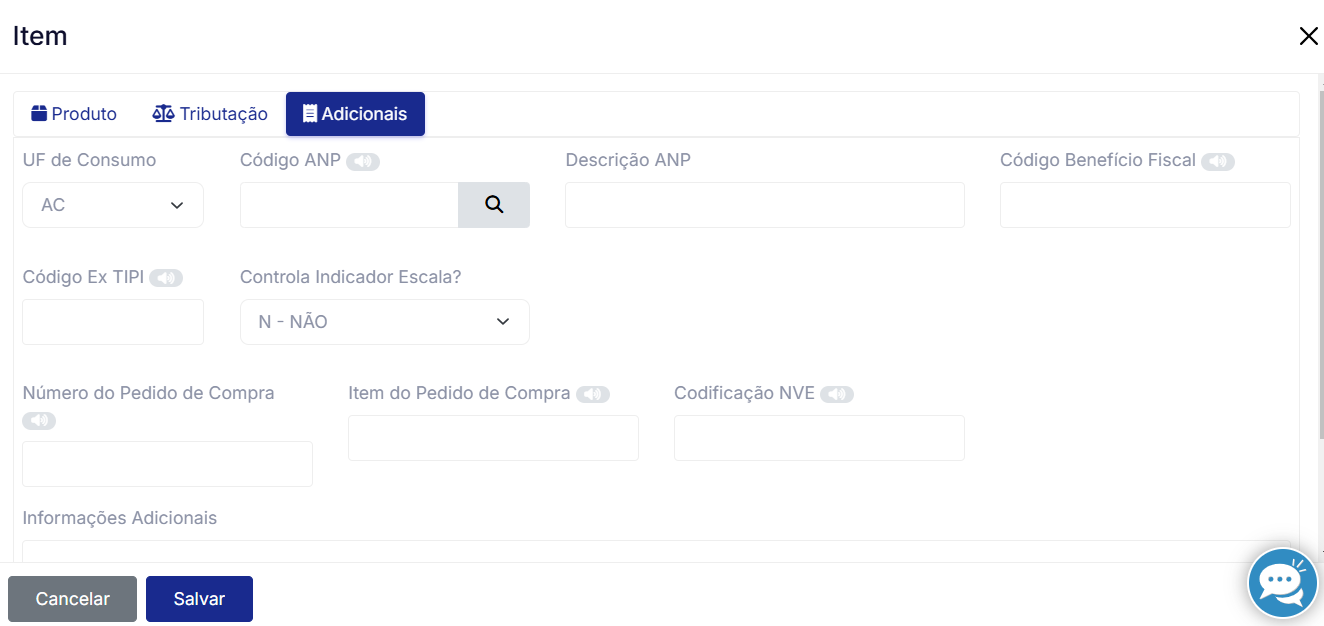Click the speaker badge under Número do Pedido de Compra
This screenshot has height=626, width=1324.
pyautogui.click(x=39, y=421)
